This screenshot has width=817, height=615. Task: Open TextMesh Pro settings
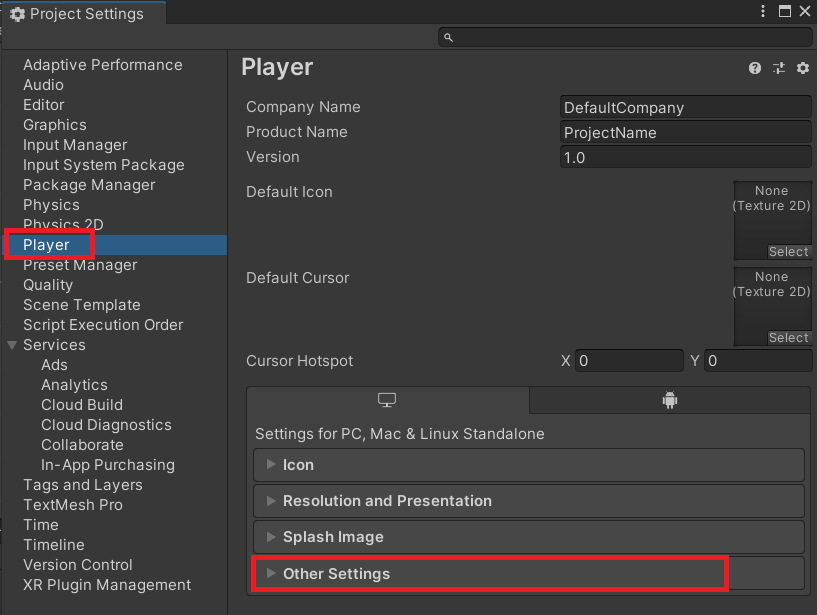tap(73, 505)
